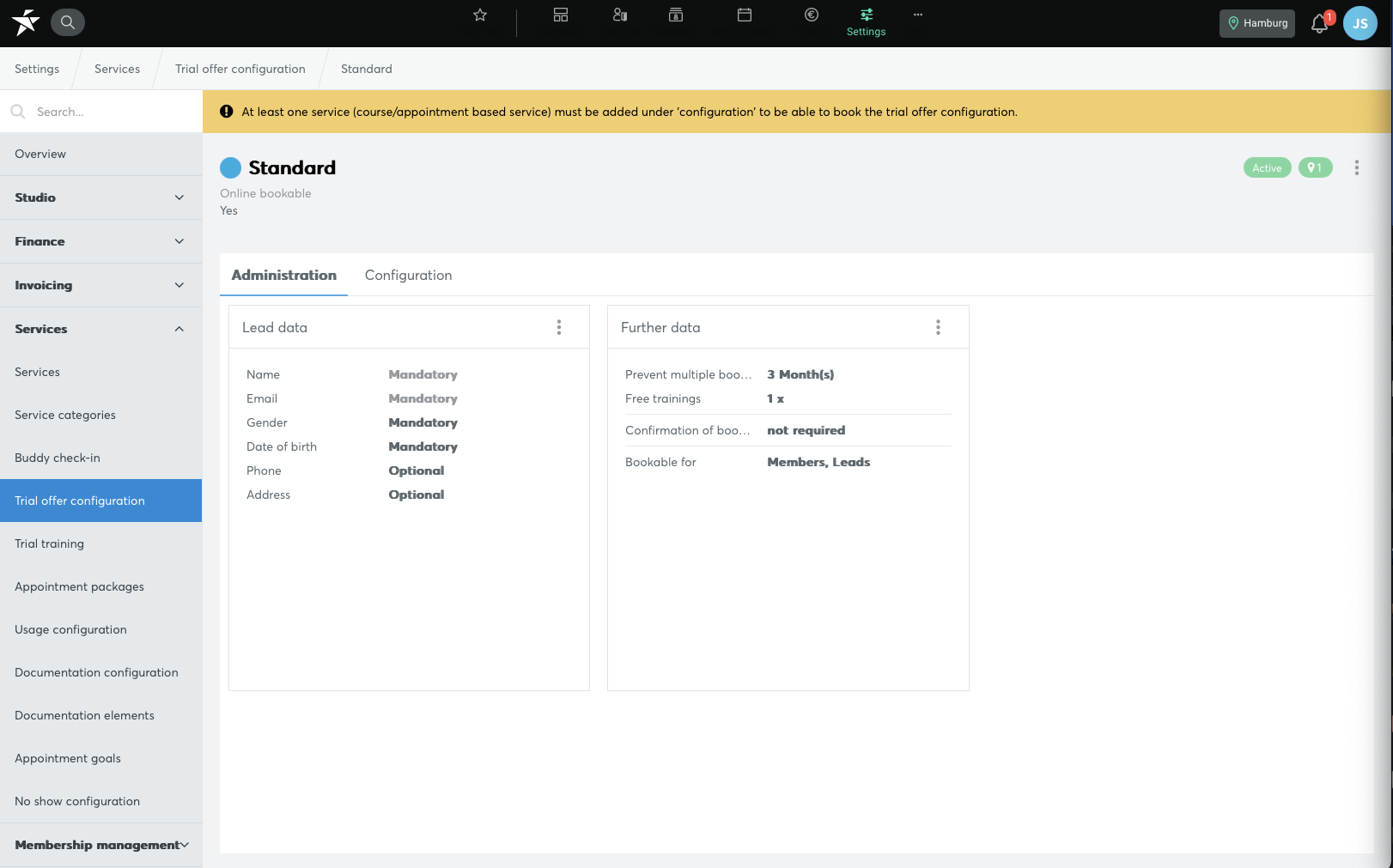Click the warning icon in yellow banner
Image resolution: width=1393 pixels, height=868 pixels.
pos(227,112)
